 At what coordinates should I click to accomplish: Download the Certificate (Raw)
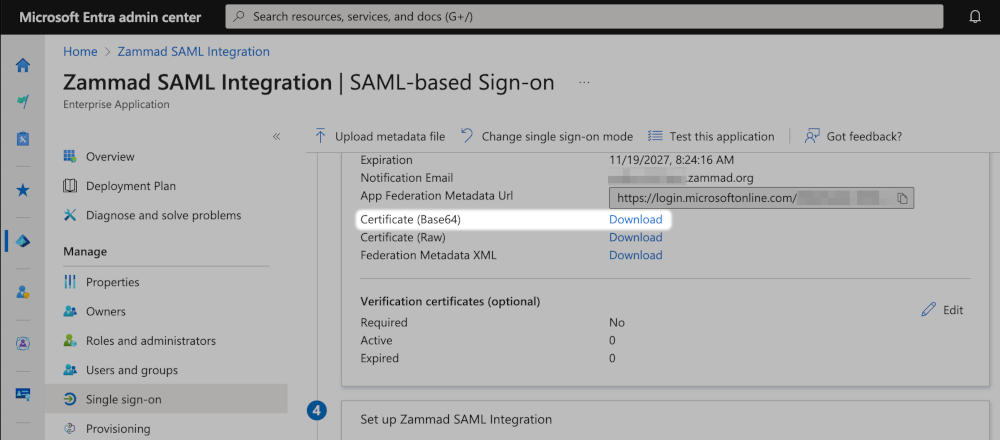point(635,237)
